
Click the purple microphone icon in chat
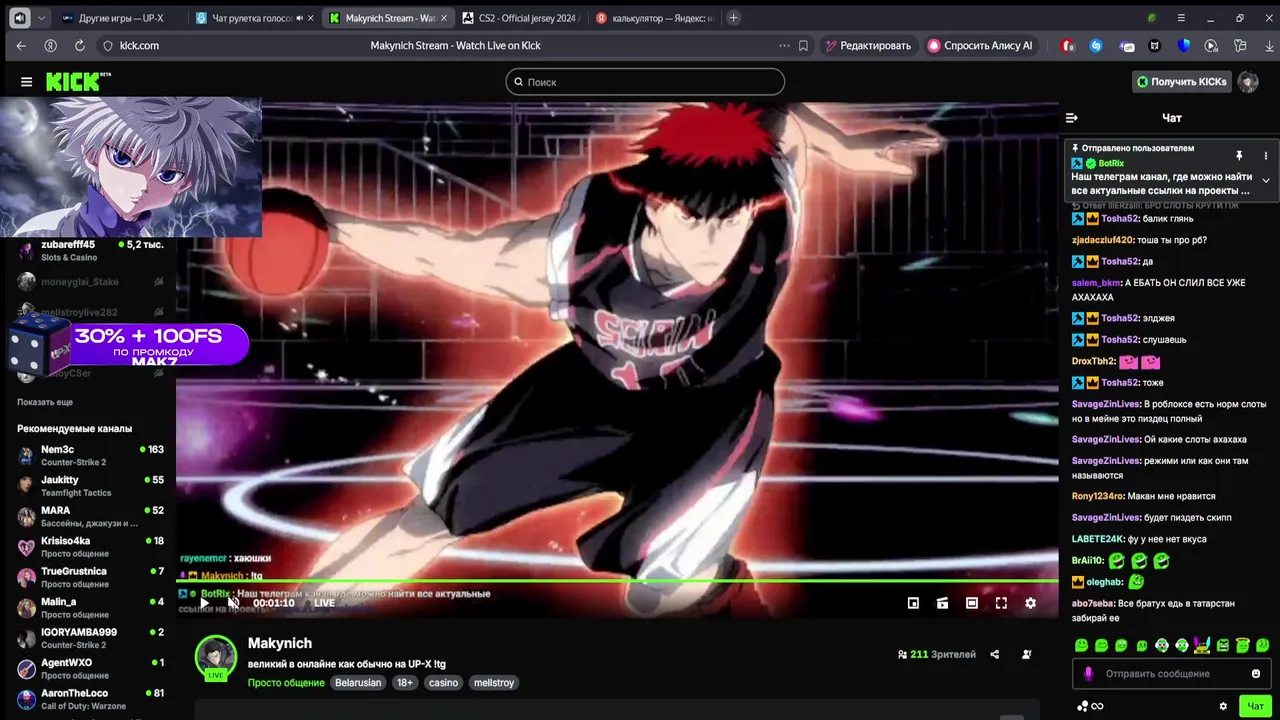[1088, 674]
